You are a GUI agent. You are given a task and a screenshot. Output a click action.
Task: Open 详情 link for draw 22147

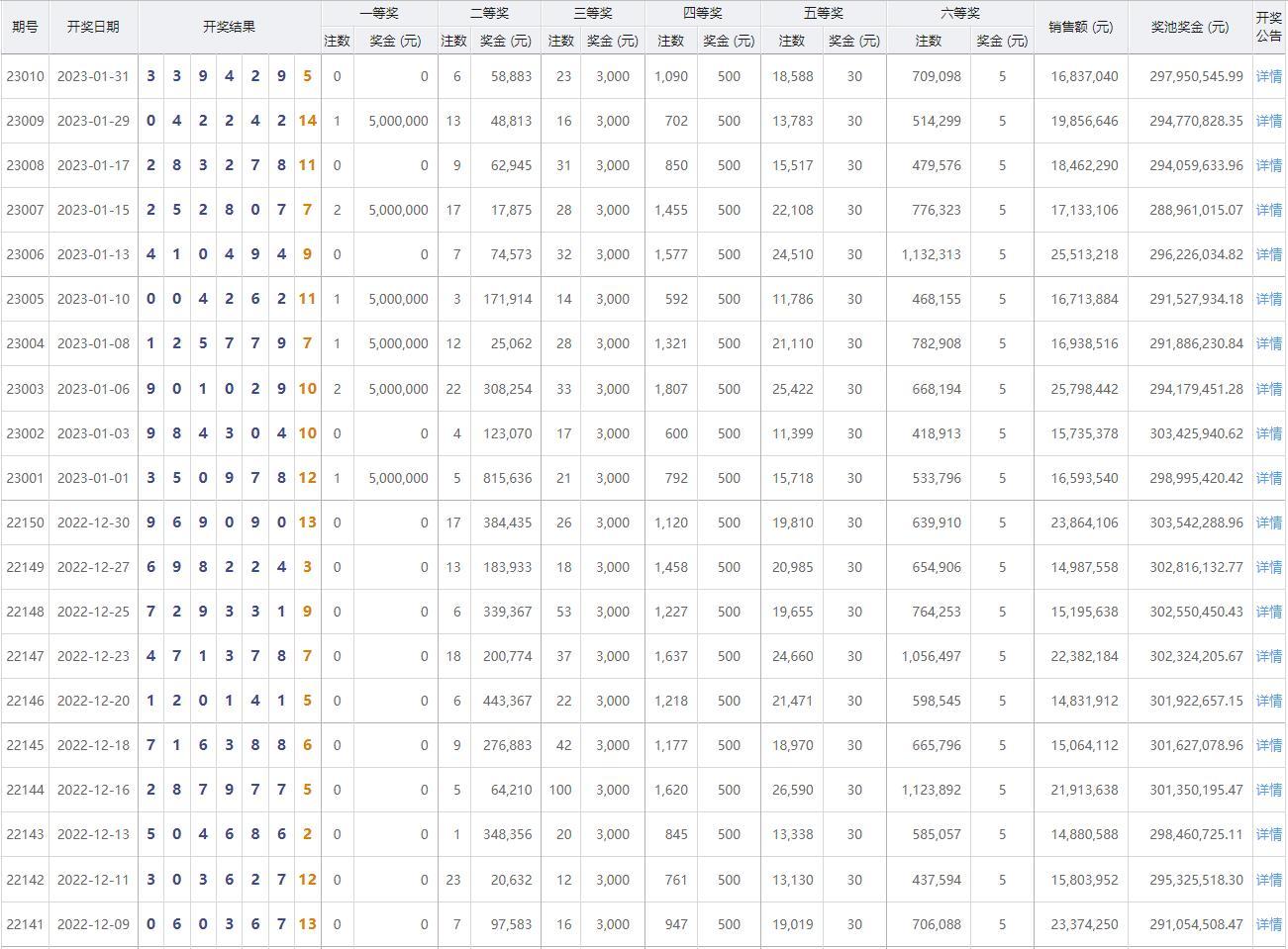(1268, 656)
